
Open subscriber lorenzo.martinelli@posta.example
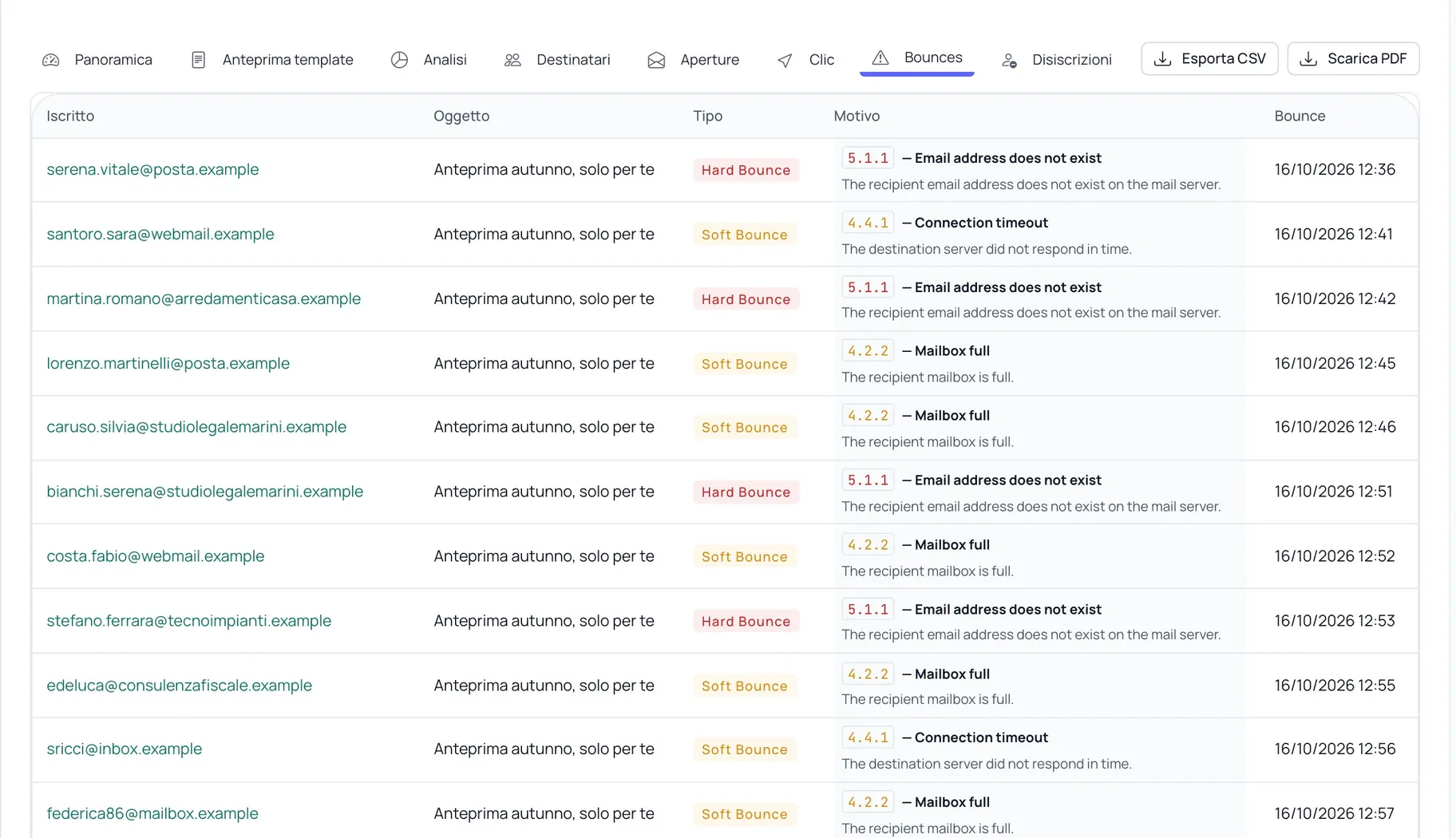[168, 363]
